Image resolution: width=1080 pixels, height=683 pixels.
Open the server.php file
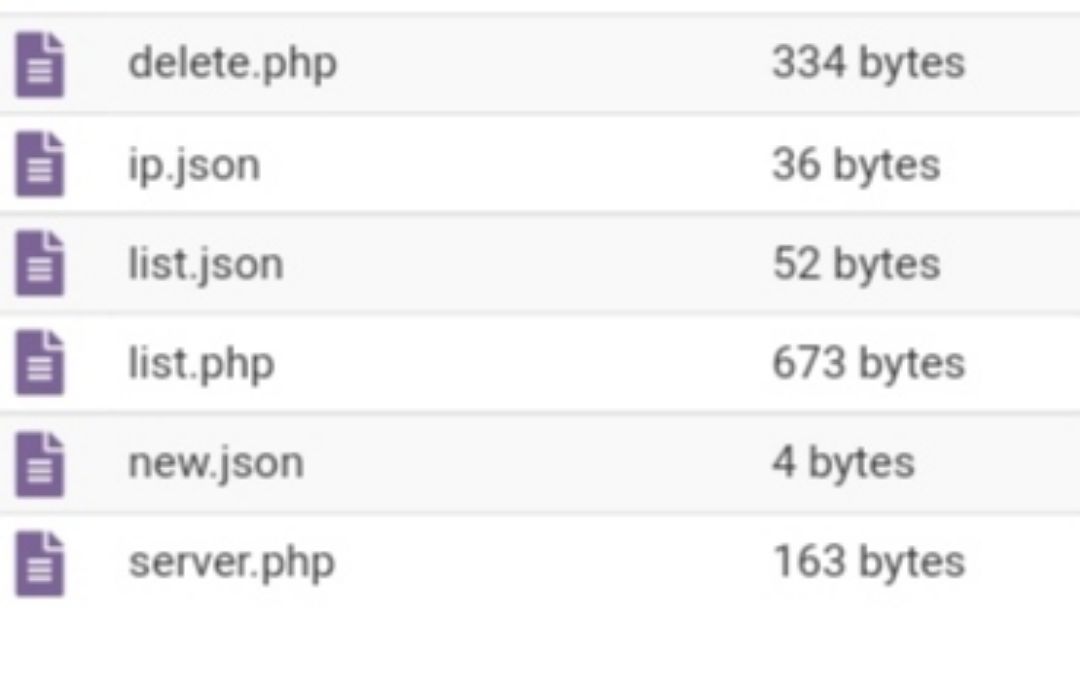pyautogui.click(x=231, y=563)
